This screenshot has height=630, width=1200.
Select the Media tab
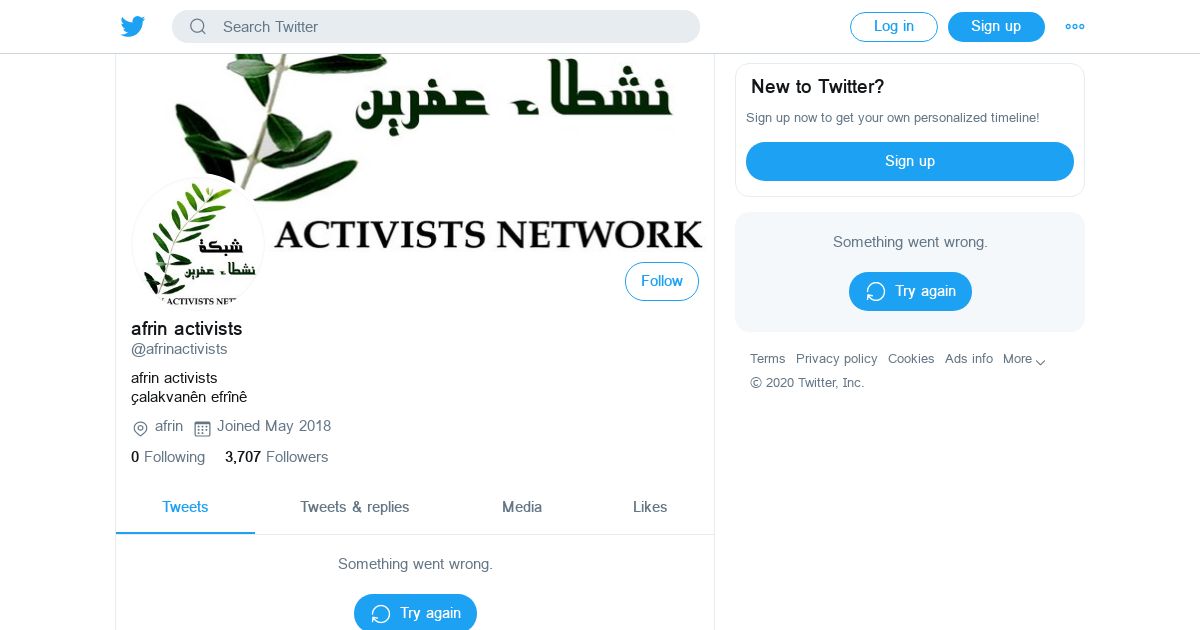(x=522, y=507)
